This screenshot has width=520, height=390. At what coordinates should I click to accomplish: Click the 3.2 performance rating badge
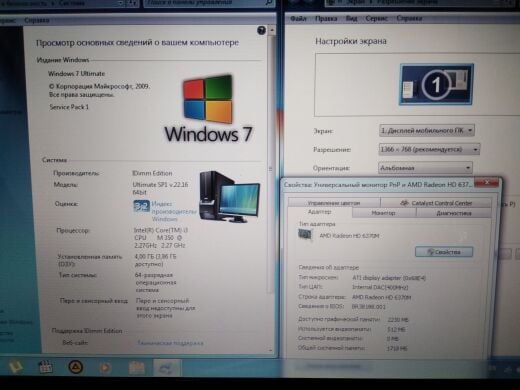(x=141, y=206)
